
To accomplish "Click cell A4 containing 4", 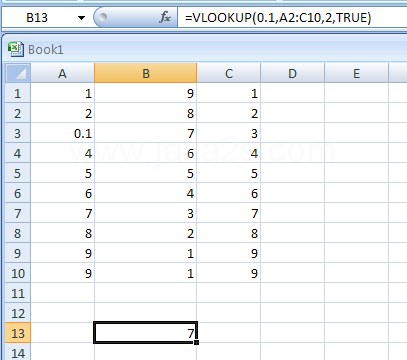I will point(62,153).
